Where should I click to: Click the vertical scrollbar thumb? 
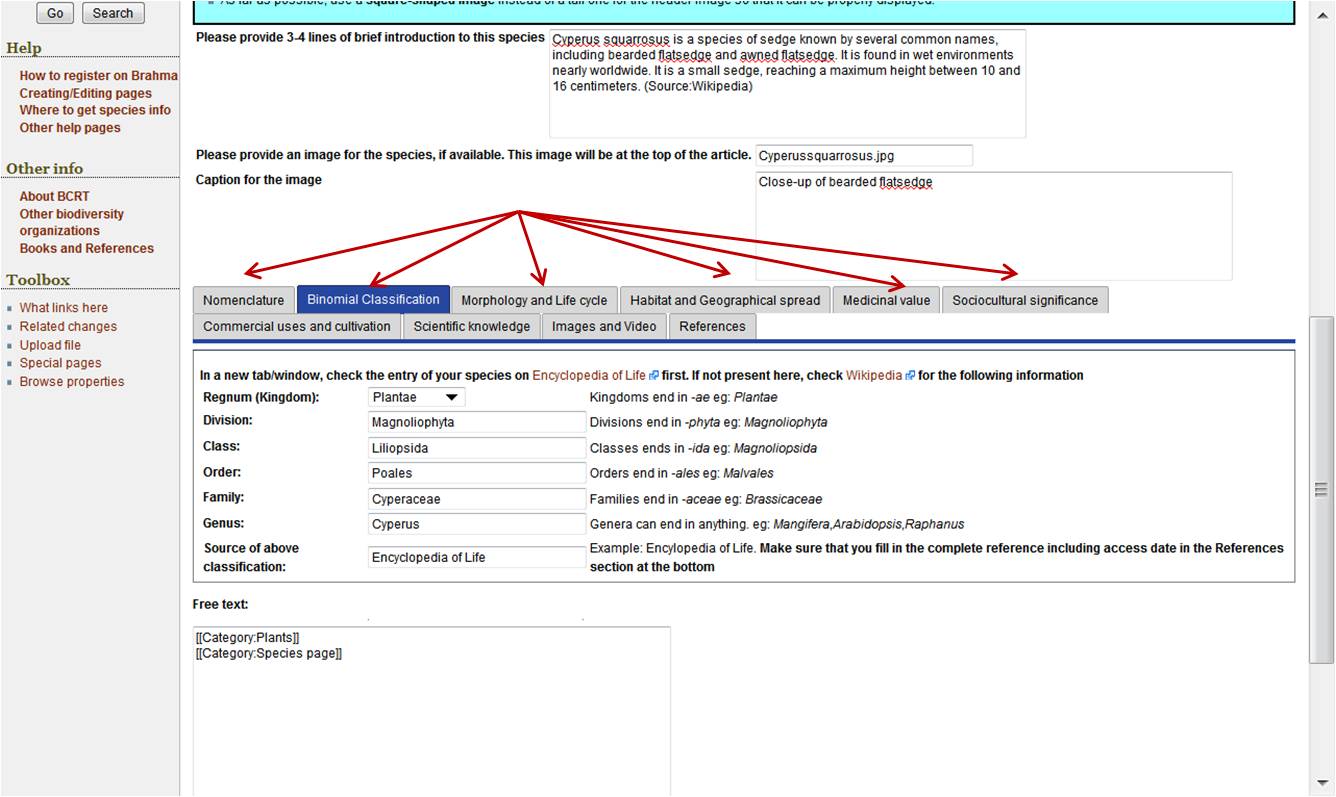[1322, 489]
